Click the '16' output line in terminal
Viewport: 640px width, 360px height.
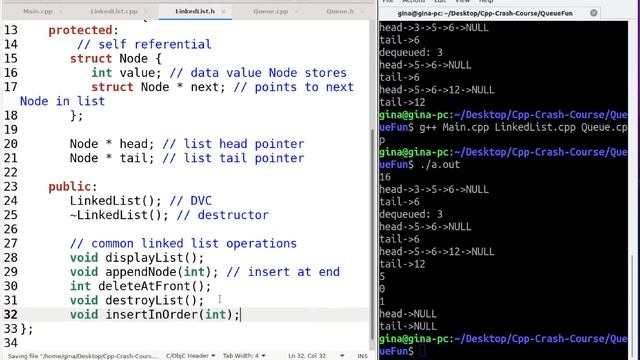click(x=385, y=177)
